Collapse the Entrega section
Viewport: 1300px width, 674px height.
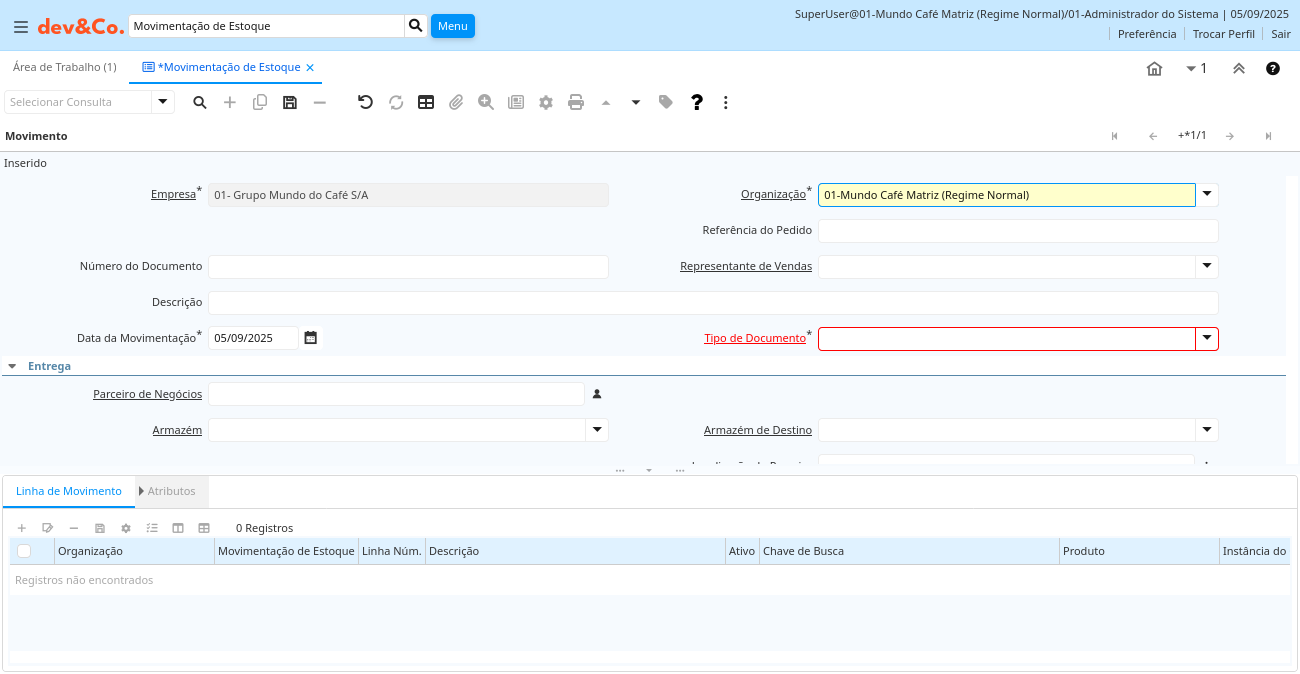tap(12, 366)
